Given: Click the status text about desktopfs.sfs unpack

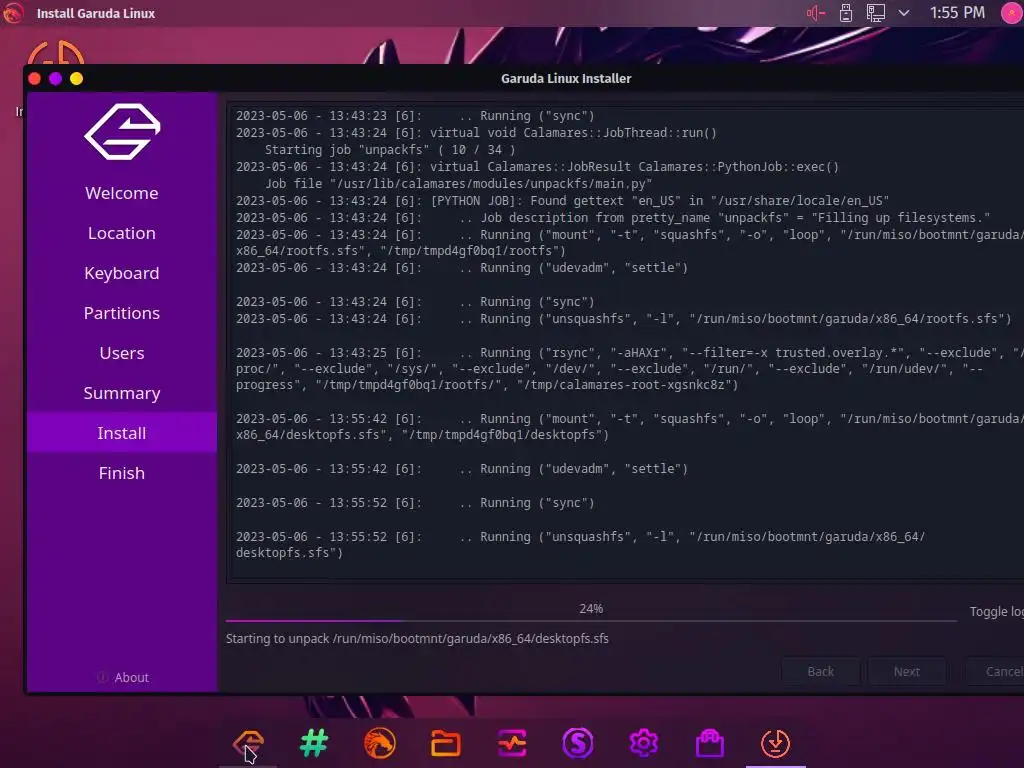Looking at the screenshot, I should 417,639.
